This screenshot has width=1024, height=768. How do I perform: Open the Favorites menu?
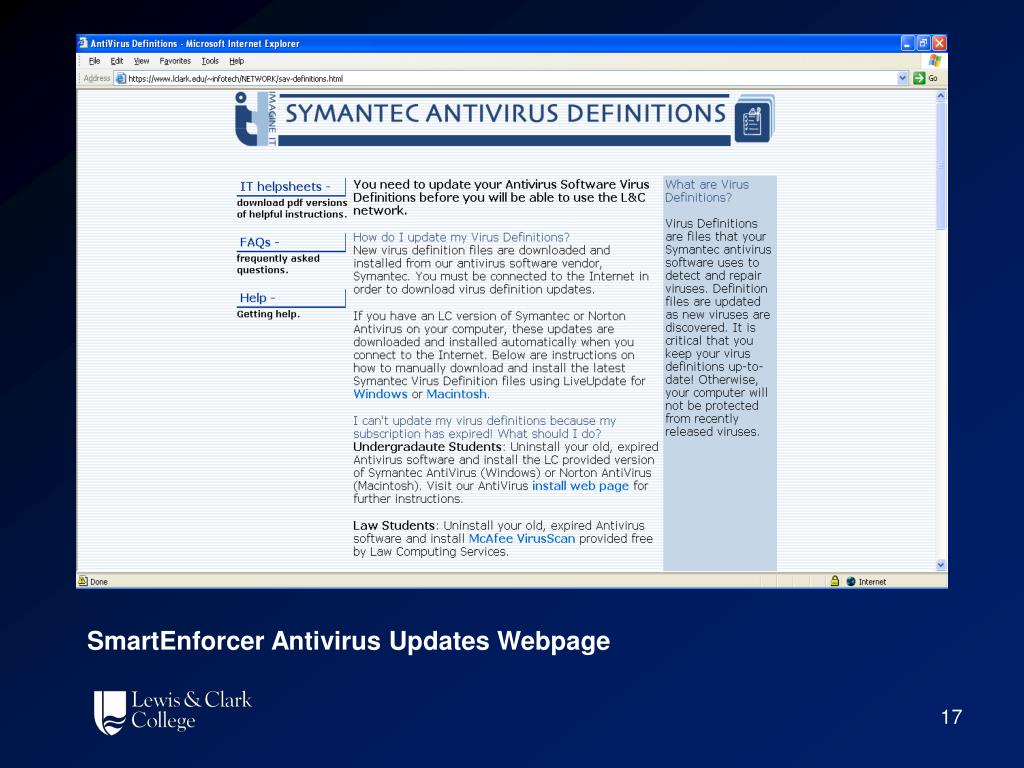point(175,61)
